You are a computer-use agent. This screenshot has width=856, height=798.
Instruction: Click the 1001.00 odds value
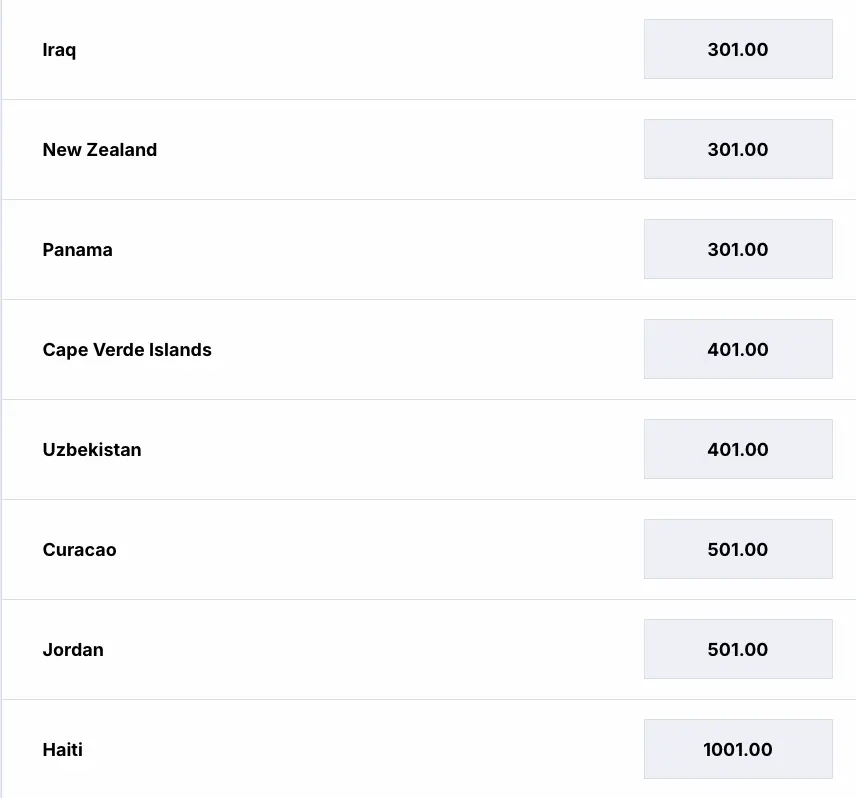[738, 749]
